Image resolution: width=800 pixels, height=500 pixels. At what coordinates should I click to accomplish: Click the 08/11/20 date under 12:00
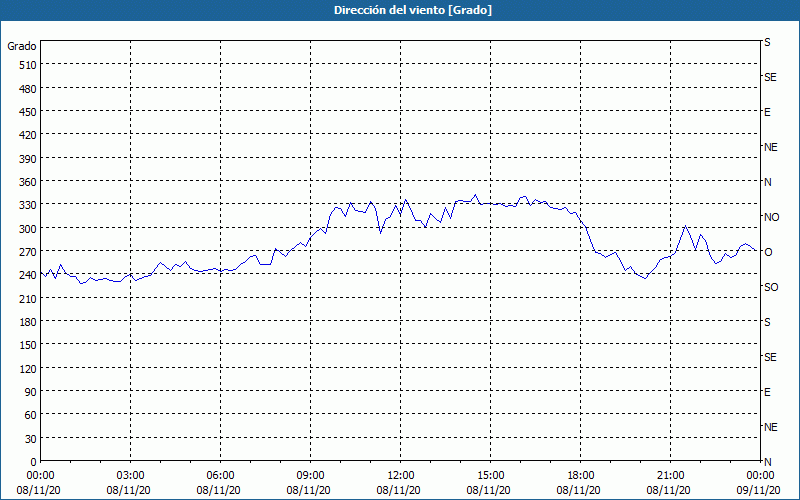pyautogui.click(x=398, y=490)
